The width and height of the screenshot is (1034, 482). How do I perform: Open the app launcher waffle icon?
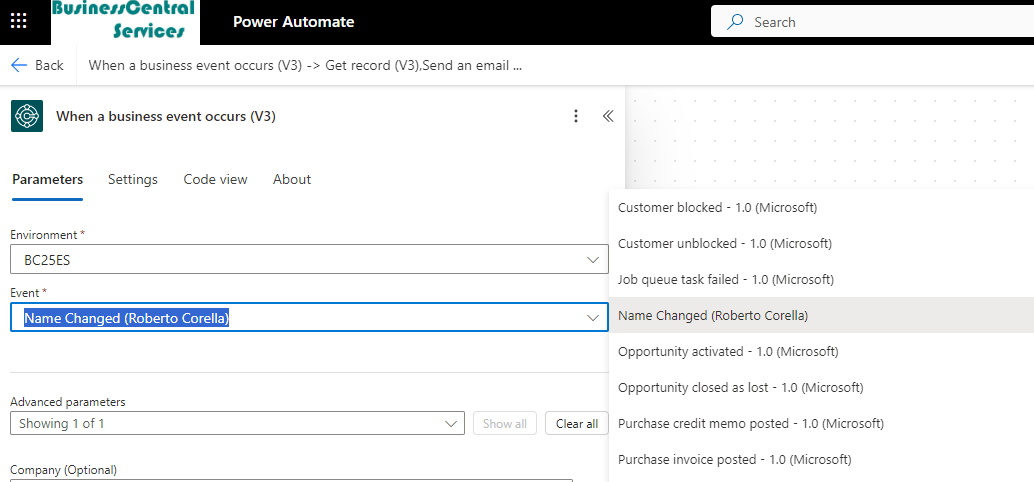click(x=19, y=21)
